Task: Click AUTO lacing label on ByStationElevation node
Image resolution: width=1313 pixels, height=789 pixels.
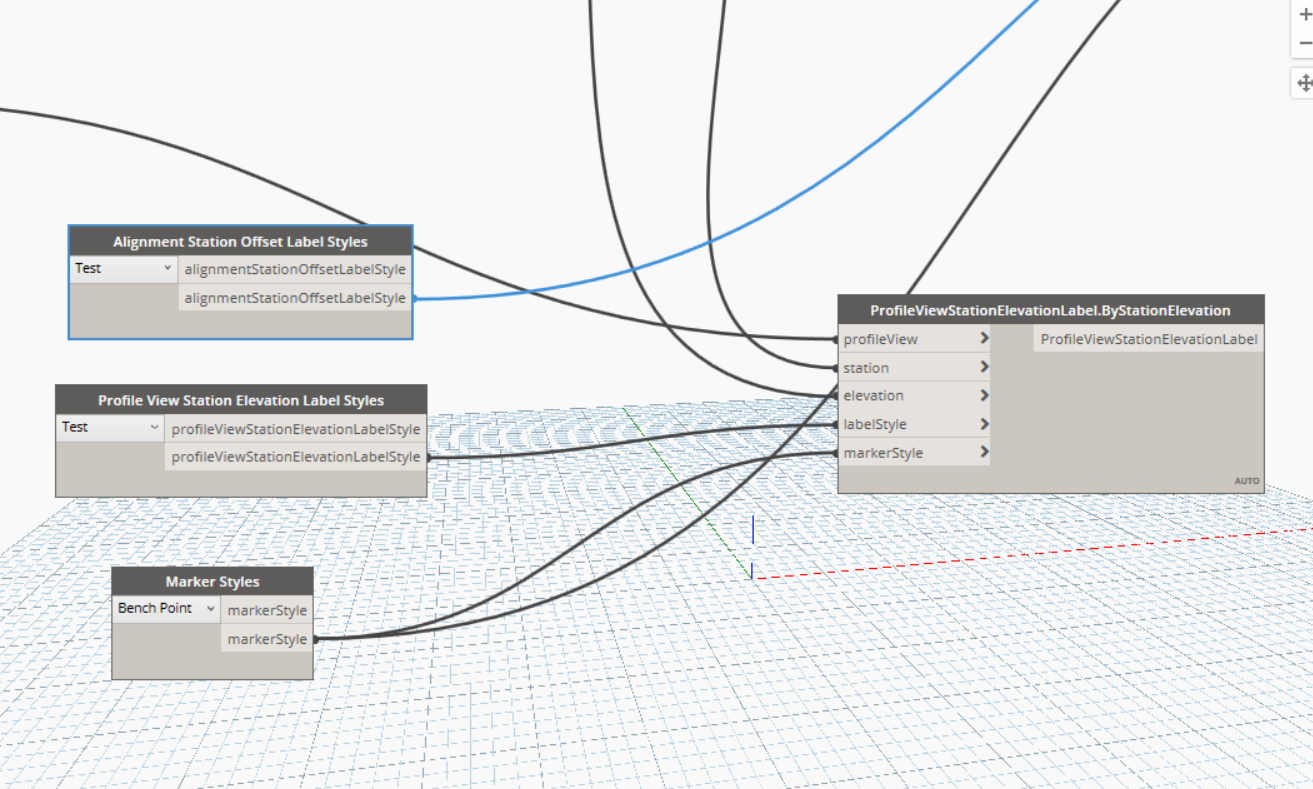Action: click(x=1247, y=481)
